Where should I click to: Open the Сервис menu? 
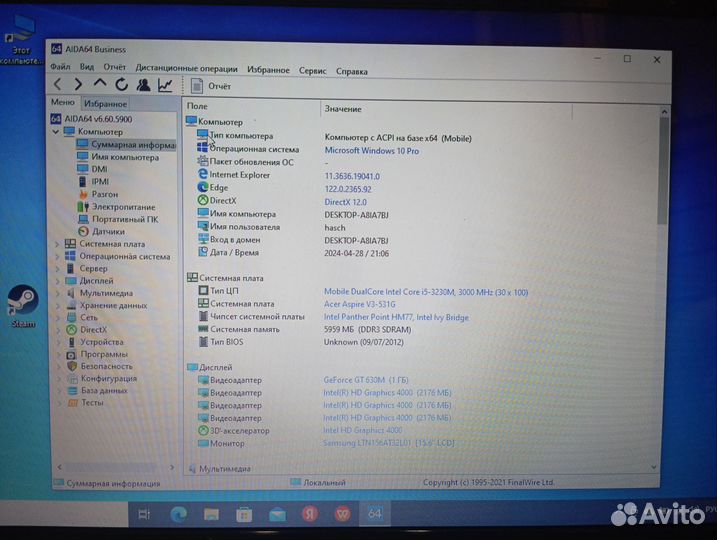tap(312, 71)
